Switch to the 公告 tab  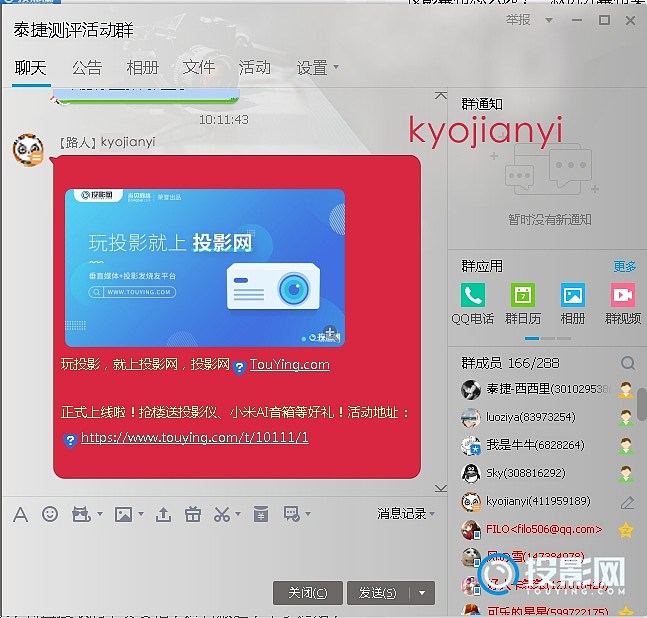[x=87, y=68]
